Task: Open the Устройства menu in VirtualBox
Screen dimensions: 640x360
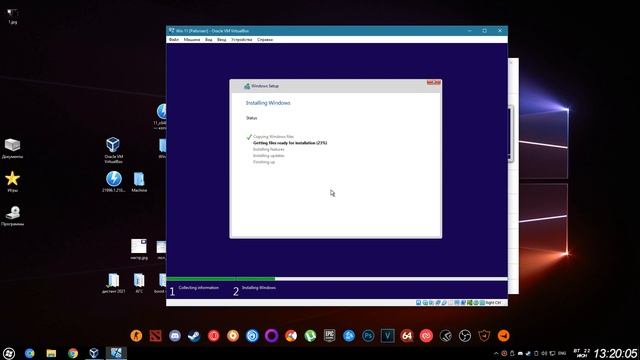Action: click(x=241, y=40)
